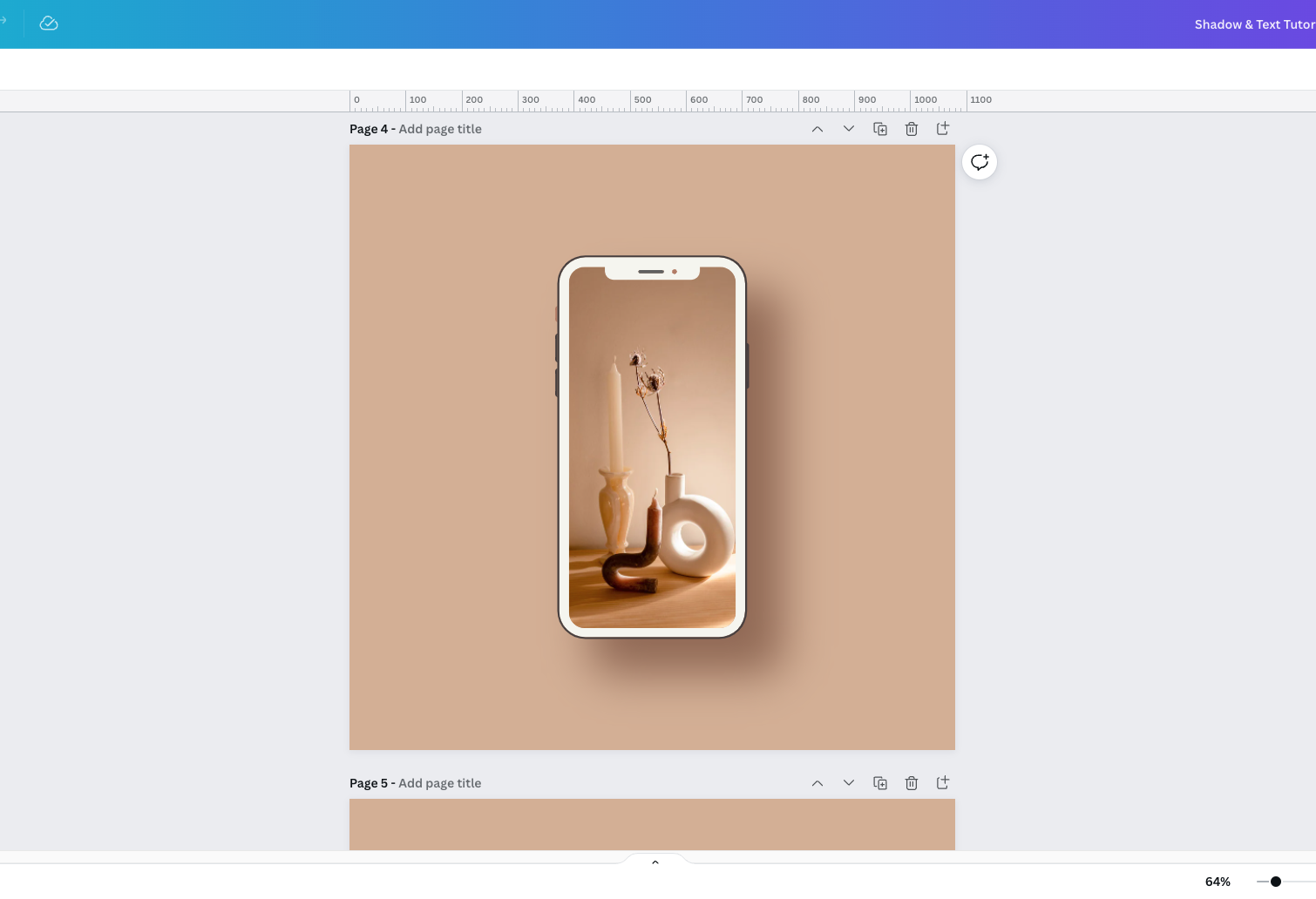Click the cloud sync status icon
This screenshot has height=899, width=1316.
pos(49,24)
